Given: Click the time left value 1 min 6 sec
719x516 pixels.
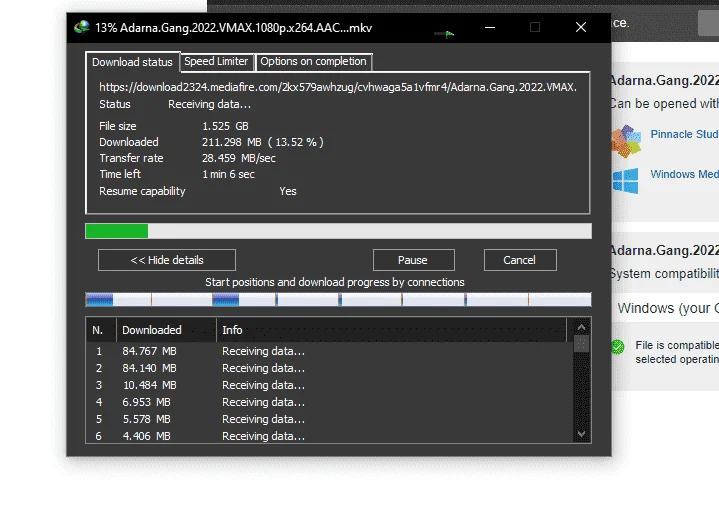Looking at the screenshot, I should tap(228, 174).
